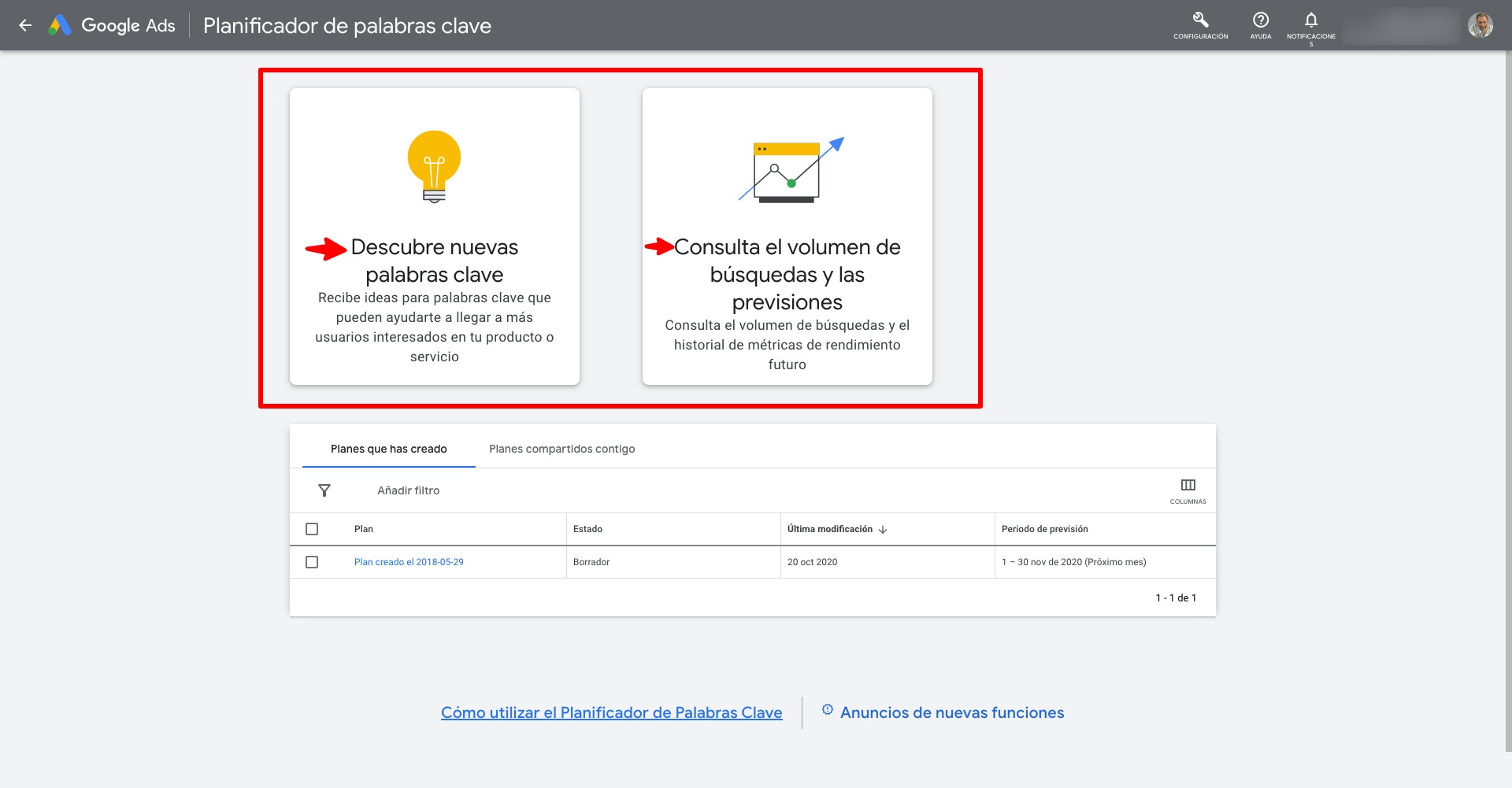Viewport: 1512px width, 788px height.
Task: Open Anuncios de nuevas funciones link
Action: (951, 712)
